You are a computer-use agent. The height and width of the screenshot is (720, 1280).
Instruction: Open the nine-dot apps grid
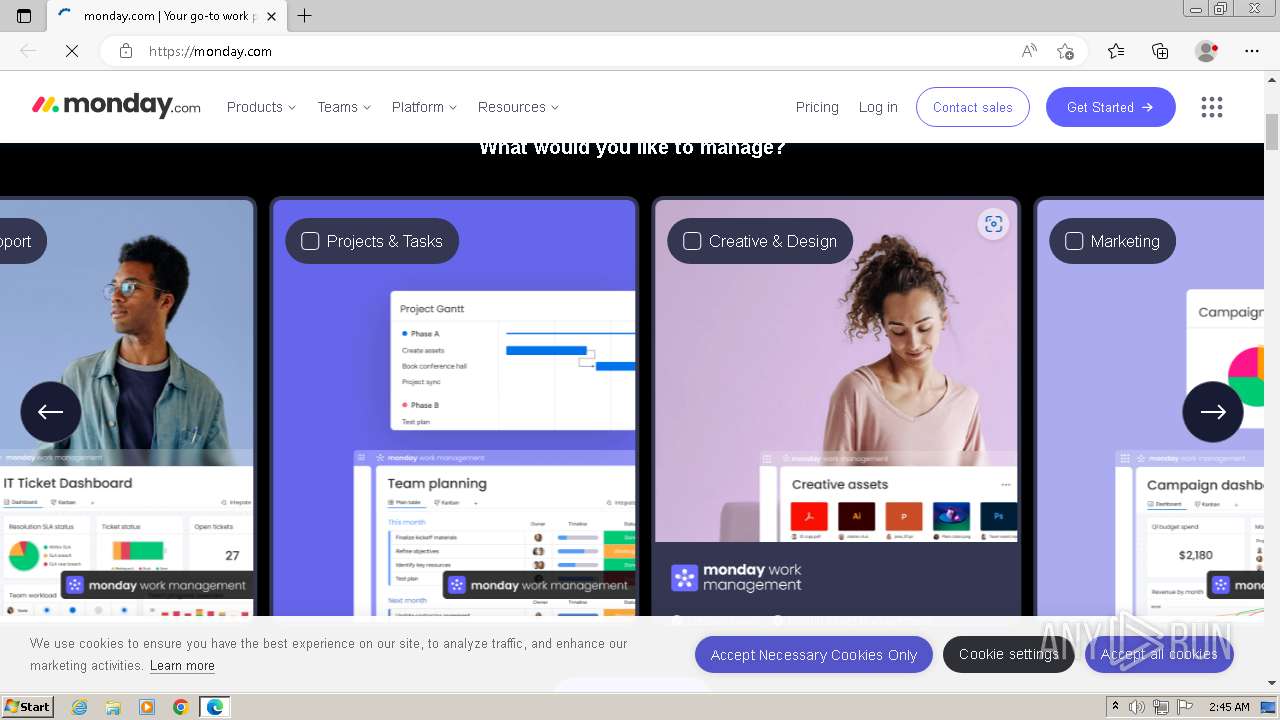click(1212, 107)
